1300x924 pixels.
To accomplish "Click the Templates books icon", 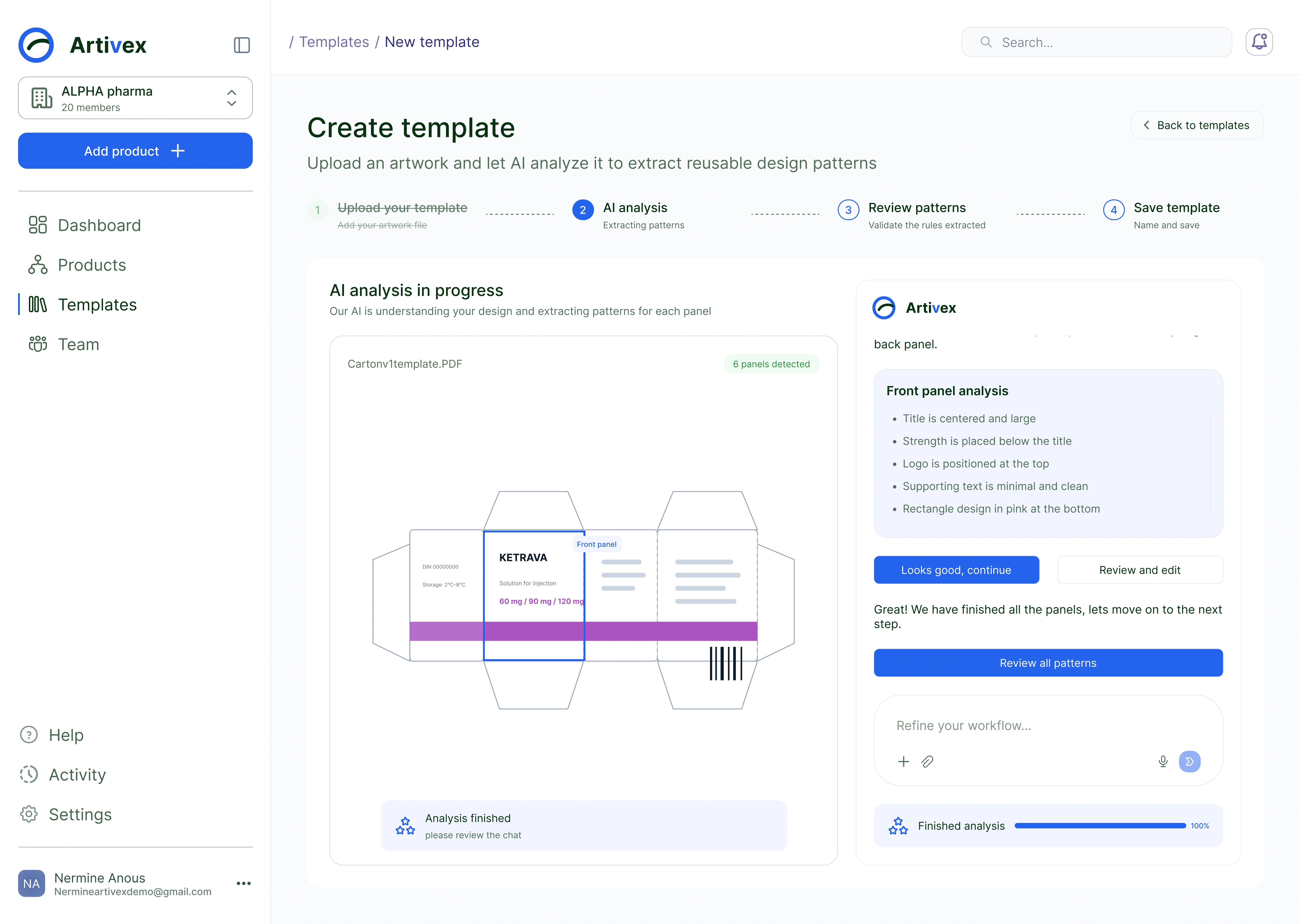I will coord(38,304).
